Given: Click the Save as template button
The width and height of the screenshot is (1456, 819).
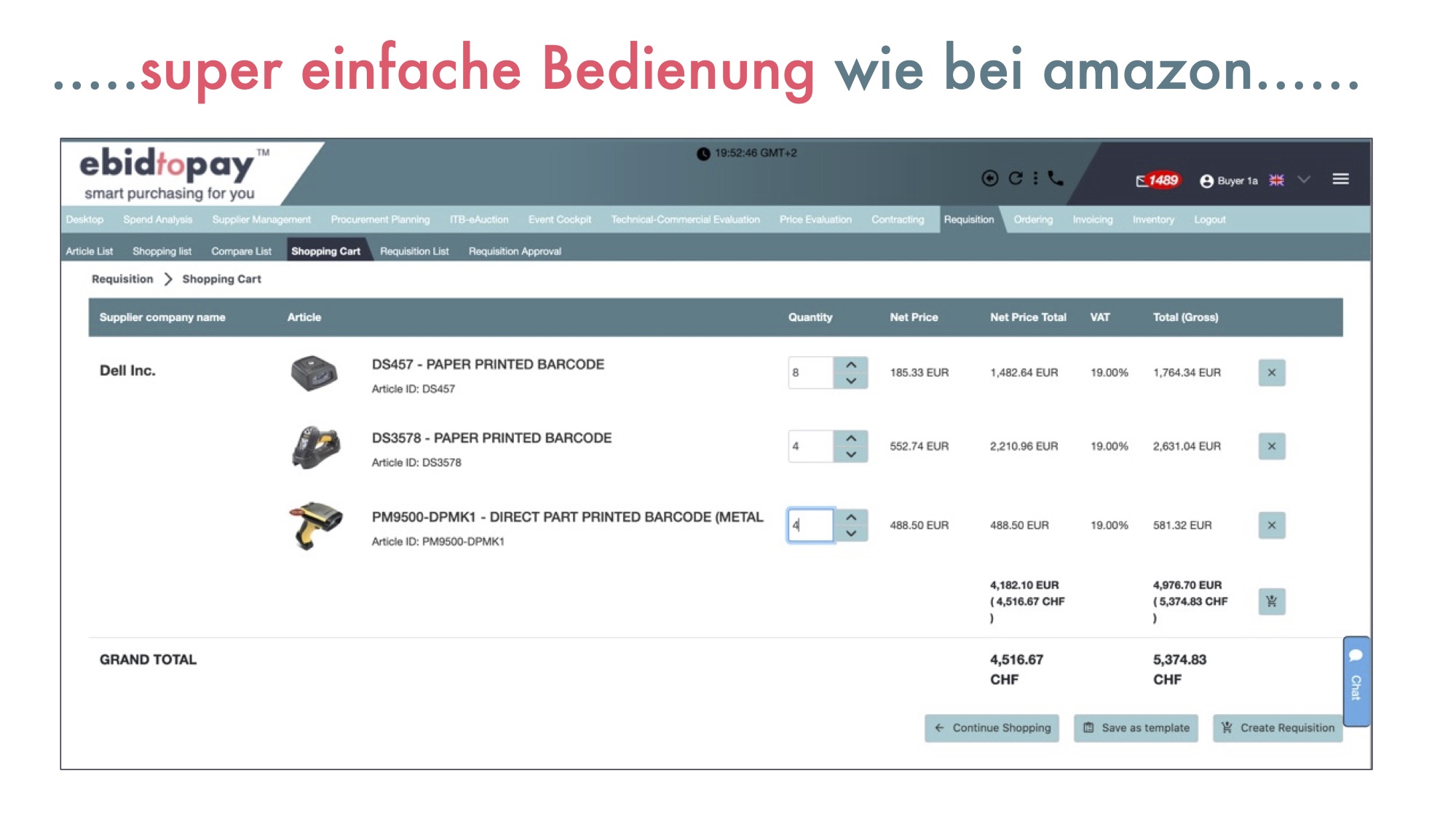Looking at the screenshot, I should click(x=1136, y=727).
